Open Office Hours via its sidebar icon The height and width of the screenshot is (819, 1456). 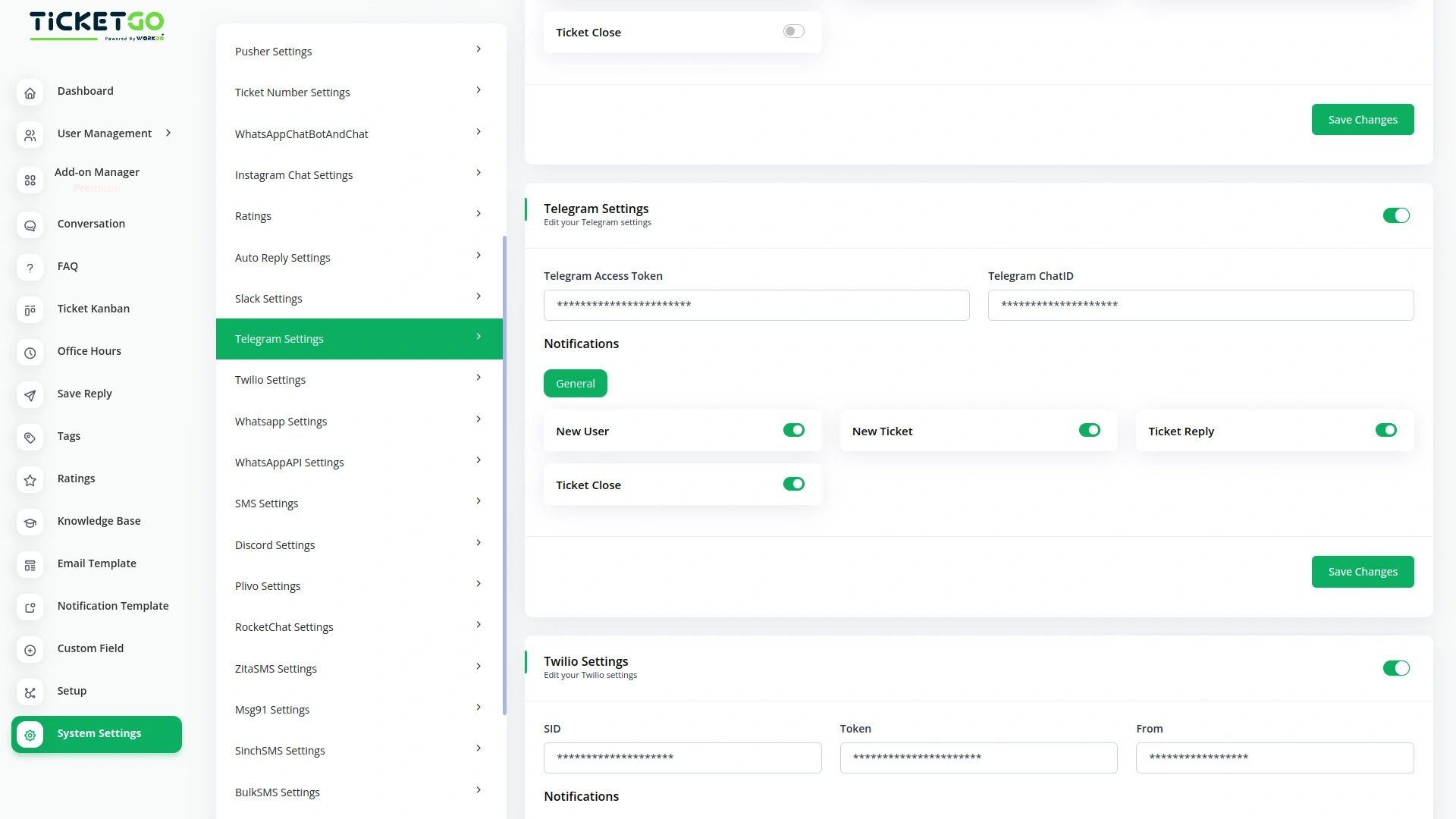(30, 353)
